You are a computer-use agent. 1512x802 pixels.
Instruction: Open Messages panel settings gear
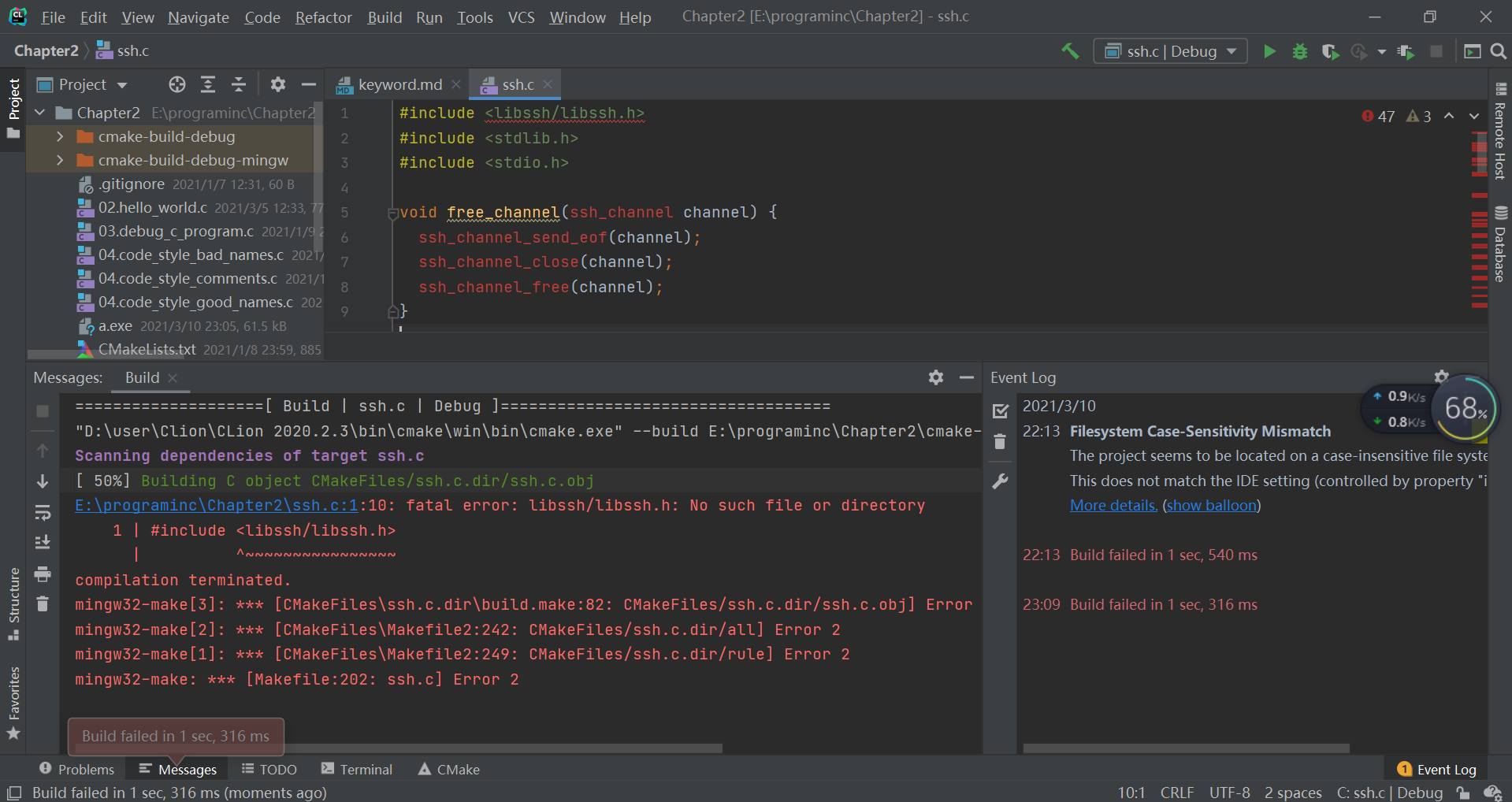pos(935,377)
